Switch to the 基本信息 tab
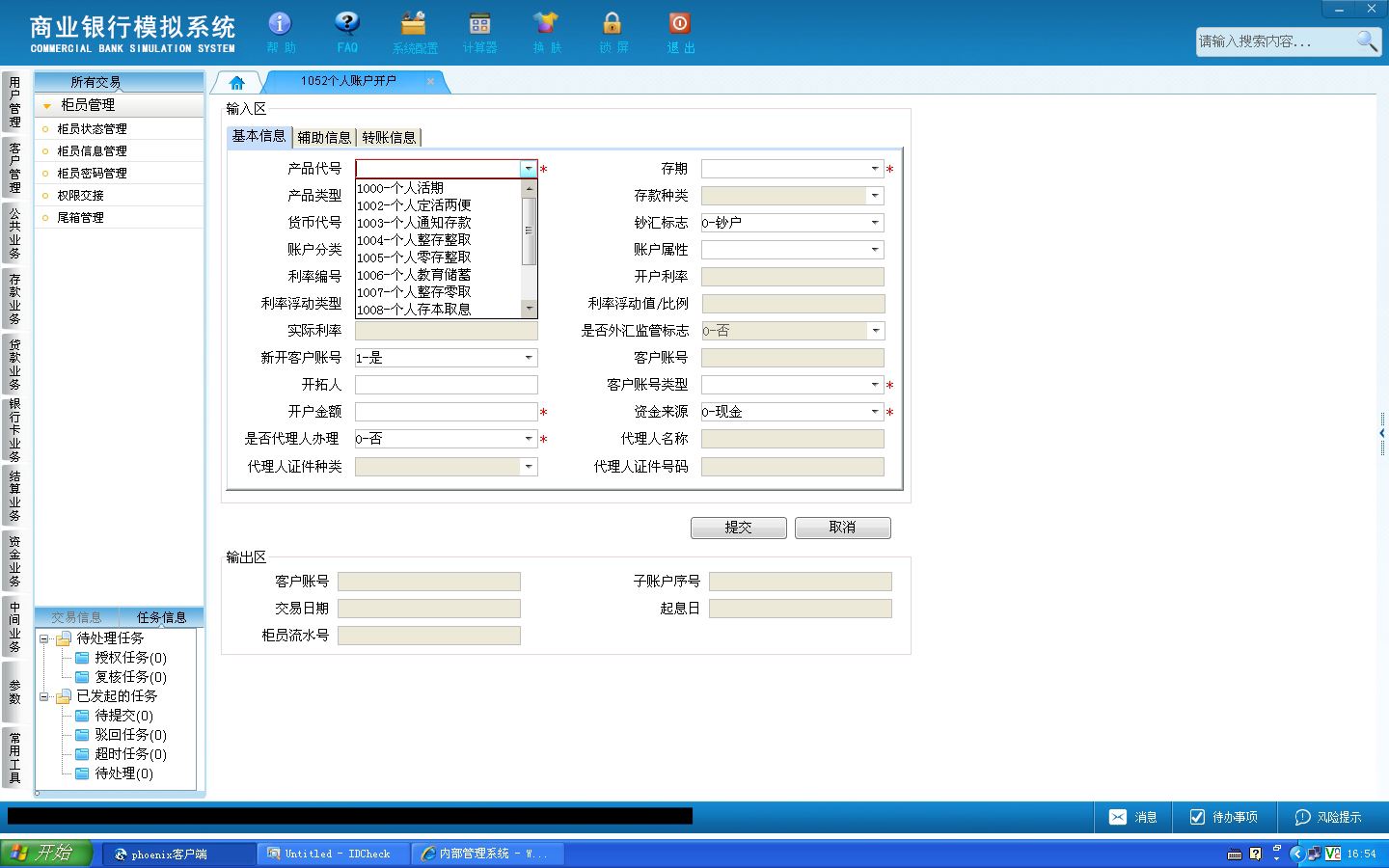This screenshot has width=1389, height=868. coord(259,136)
